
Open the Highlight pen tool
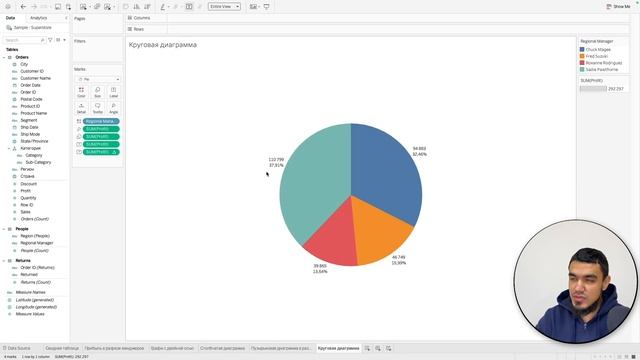point(163,7)
